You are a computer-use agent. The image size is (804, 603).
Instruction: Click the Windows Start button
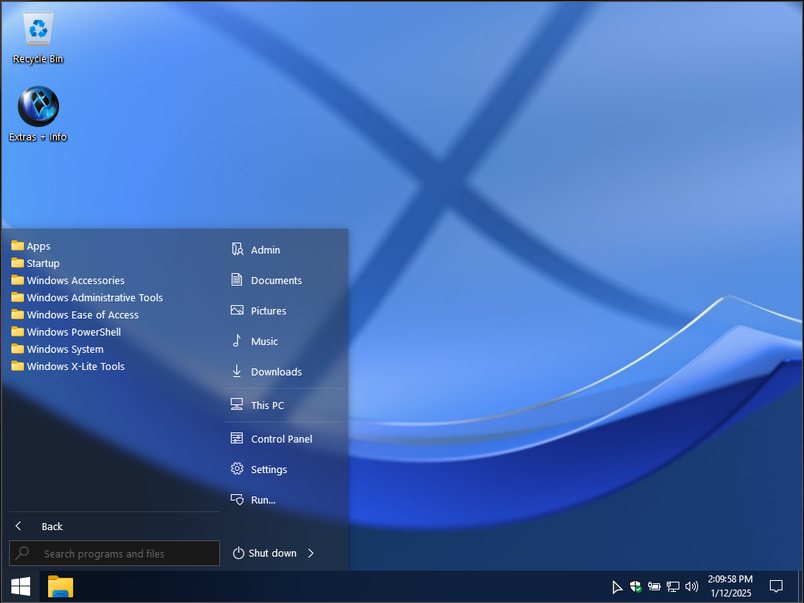pos(21,587)
